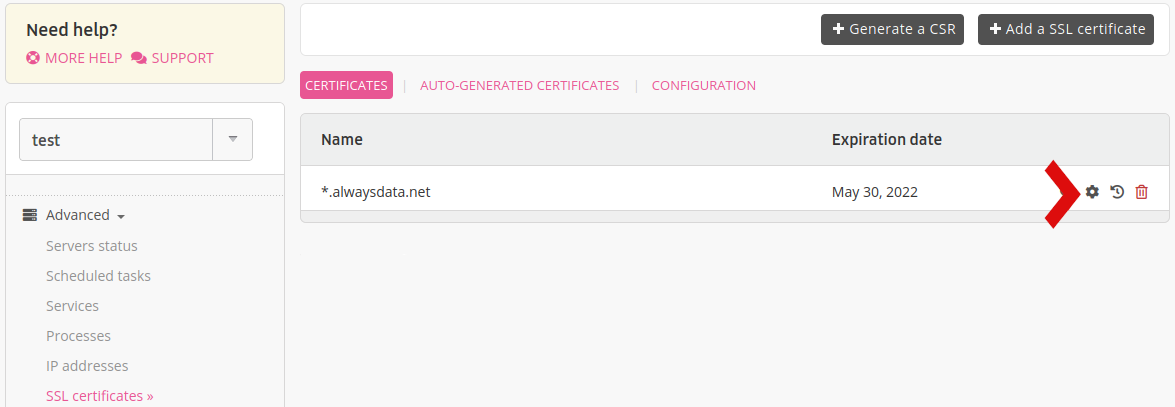
Task: Open the test account dropdown arrow
Action: (x=232, y=140)
